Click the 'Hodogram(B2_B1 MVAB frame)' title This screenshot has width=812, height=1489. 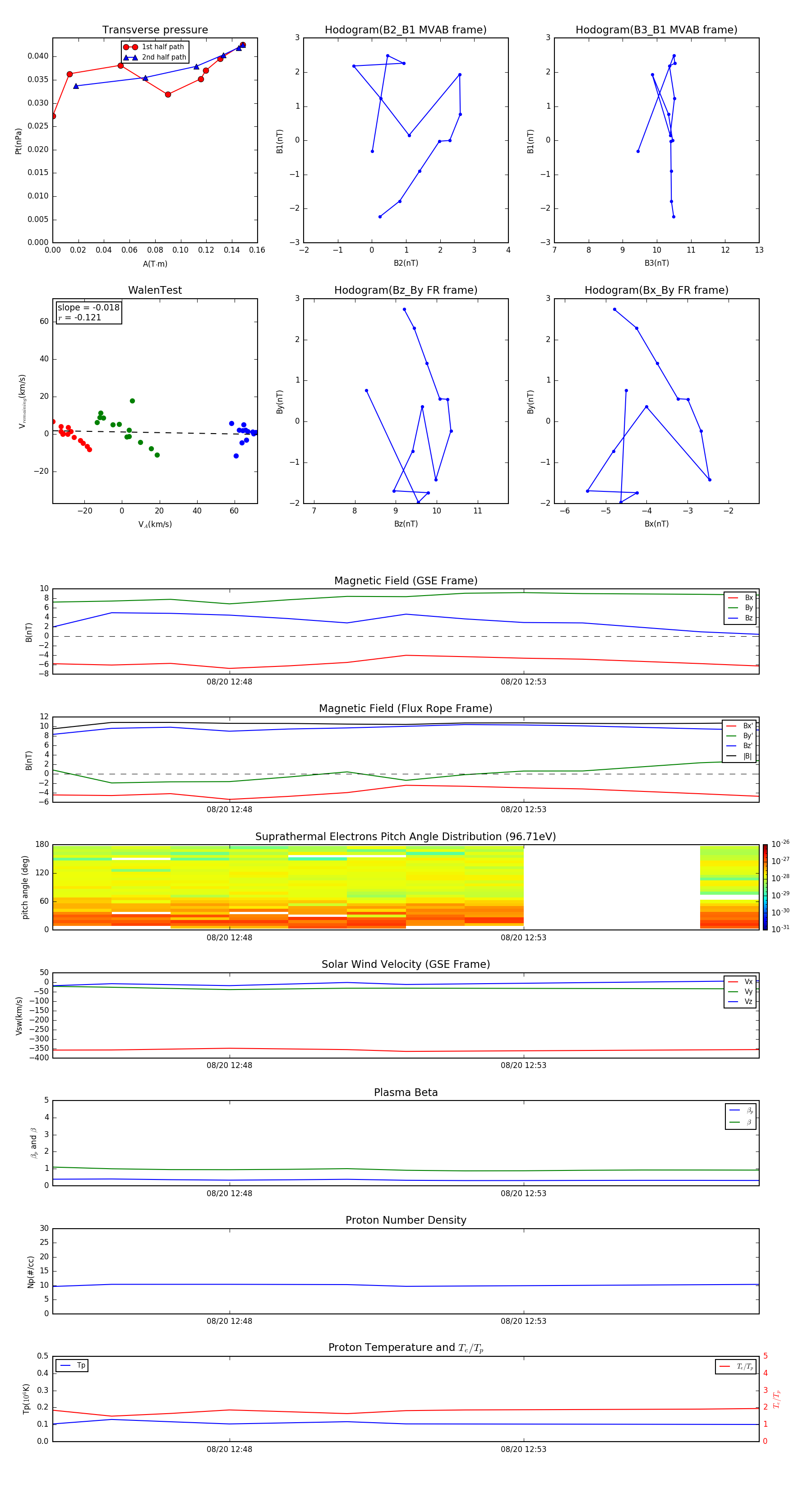pos(406,30)
